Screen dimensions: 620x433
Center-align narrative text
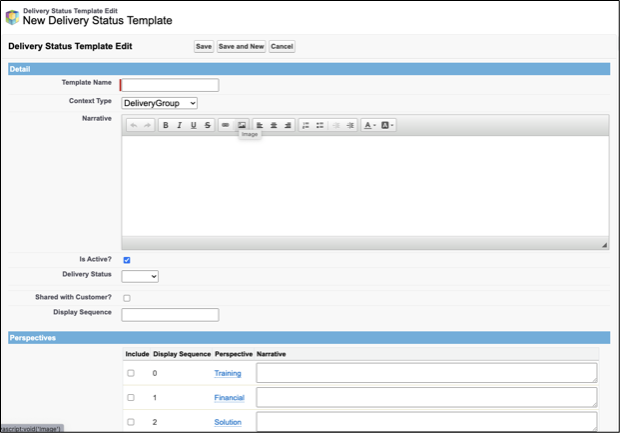click(274, 125)
